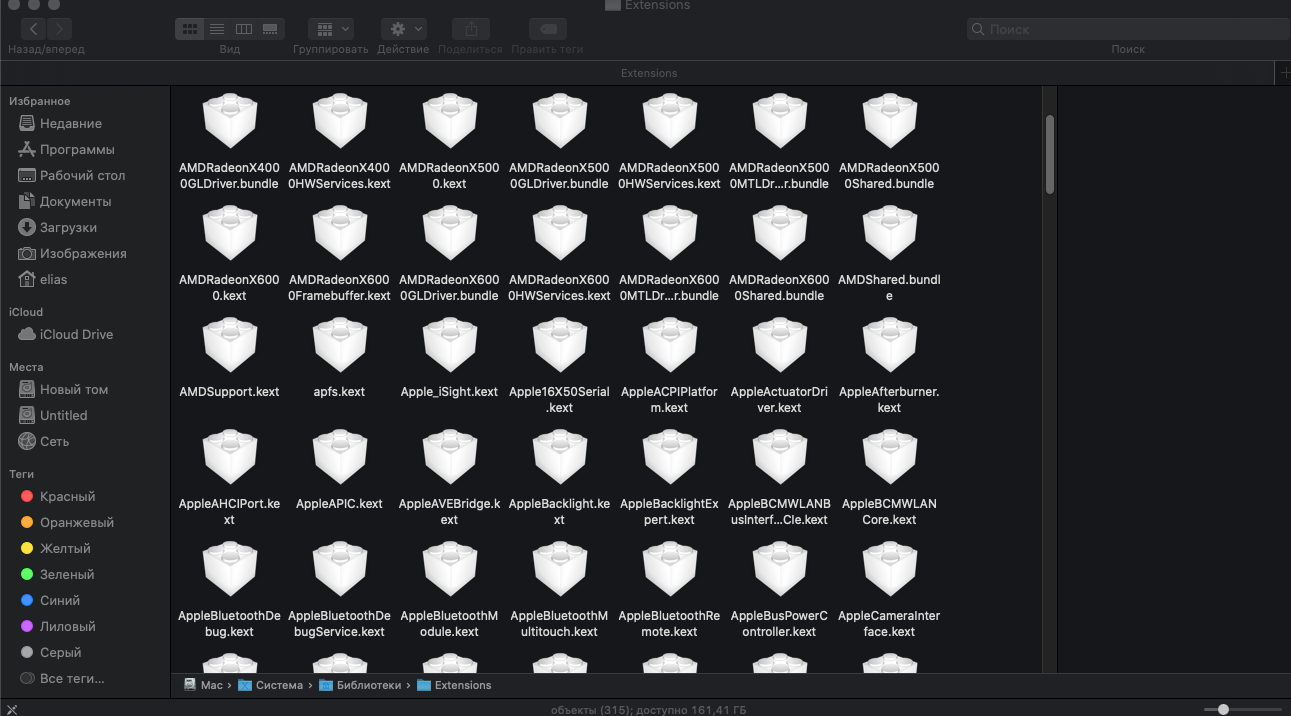Select AMDRadeonX6000Framebuffer.kext icon
The image size is (1291, 716).
pyautogui.click(x=339, y=234)
